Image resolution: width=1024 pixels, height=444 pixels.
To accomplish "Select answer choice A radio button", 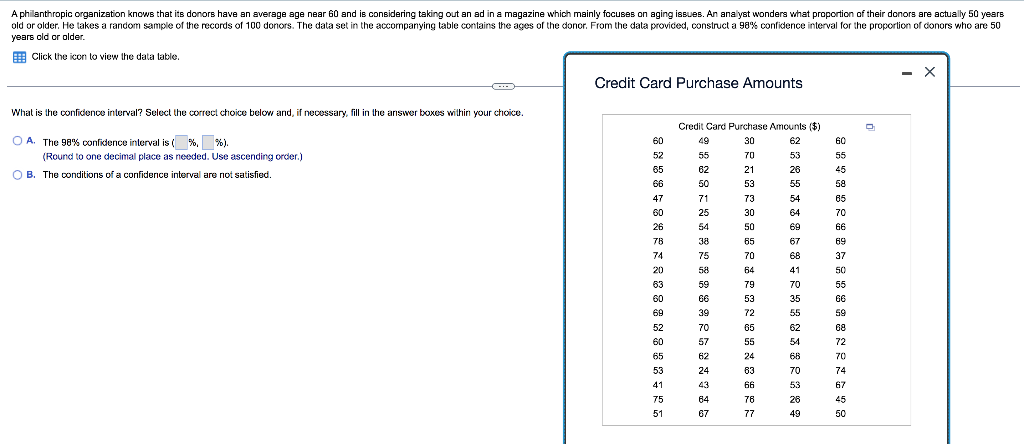I will 18,142.
